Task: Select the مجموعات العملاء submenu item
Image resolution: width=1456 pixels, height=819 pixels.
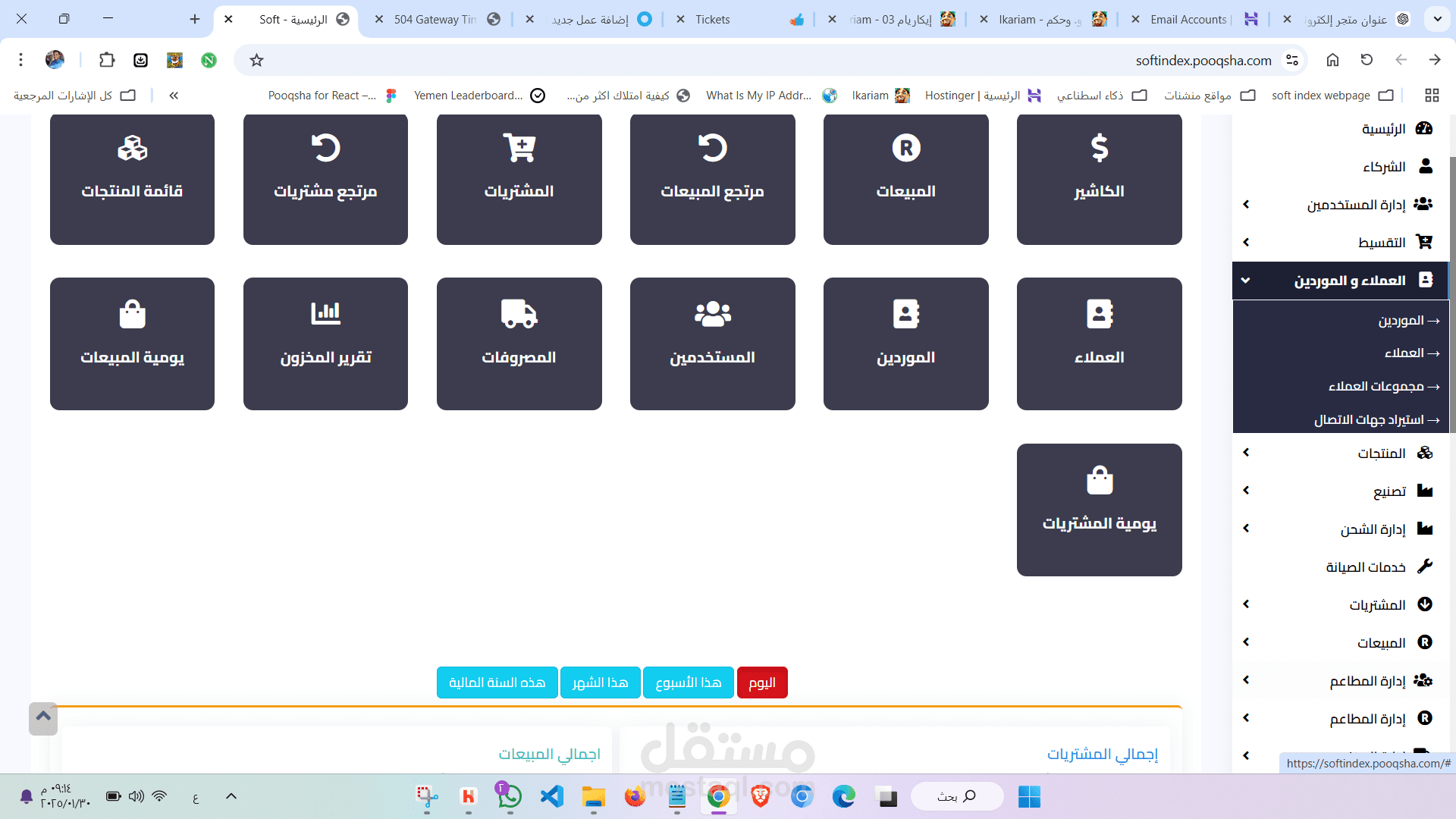Action: click(x=1376, y=387)
